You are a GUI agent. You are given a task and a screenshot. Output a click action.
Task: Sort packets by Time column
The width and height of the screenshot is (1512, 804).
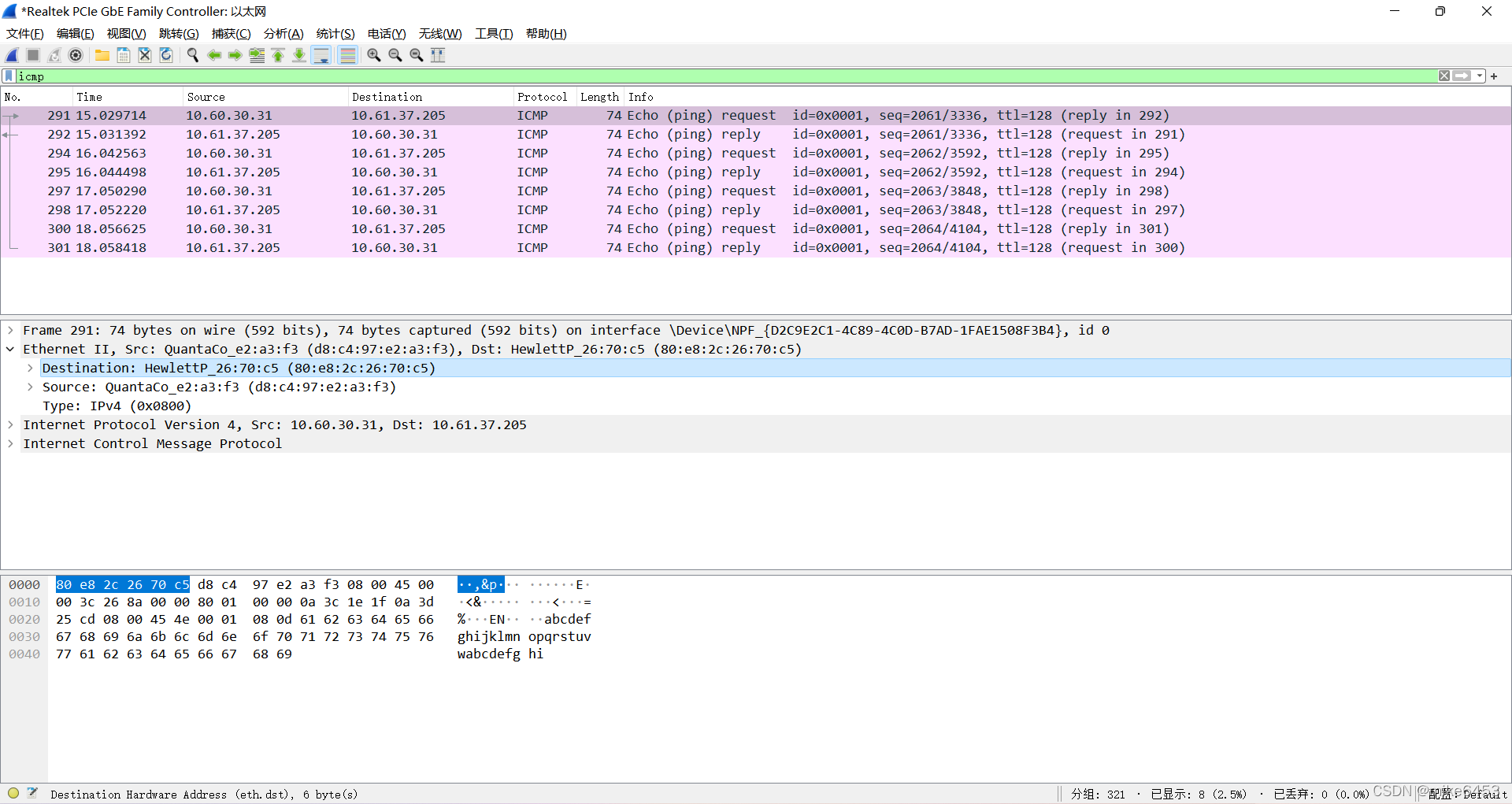point(128,97)
